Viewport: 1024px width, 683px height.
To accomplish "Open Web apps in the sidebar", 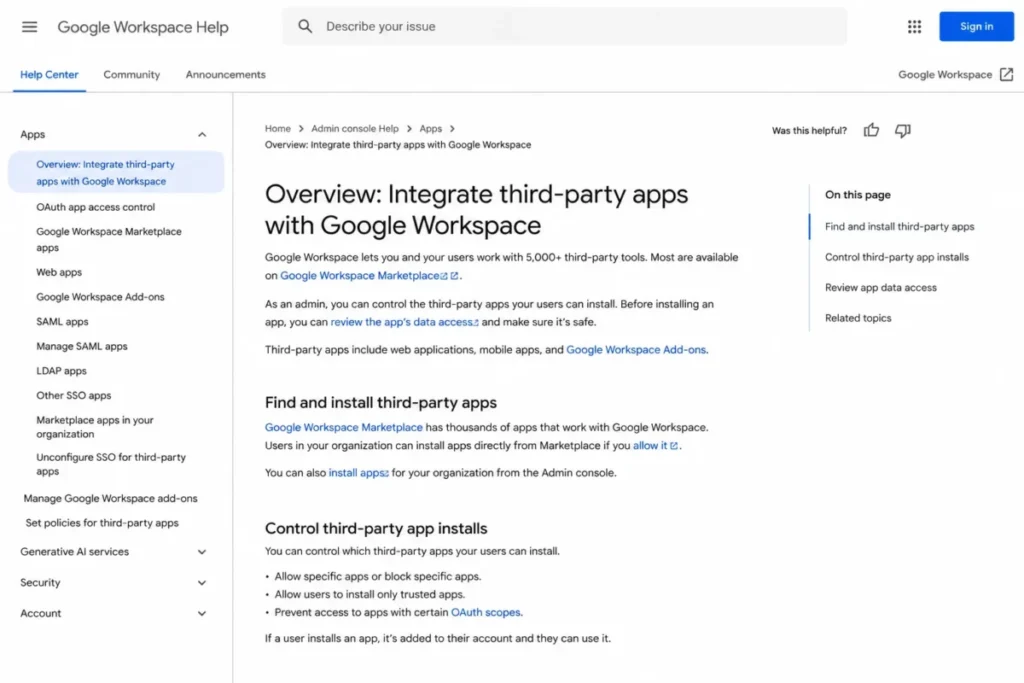I will (59, 272).
